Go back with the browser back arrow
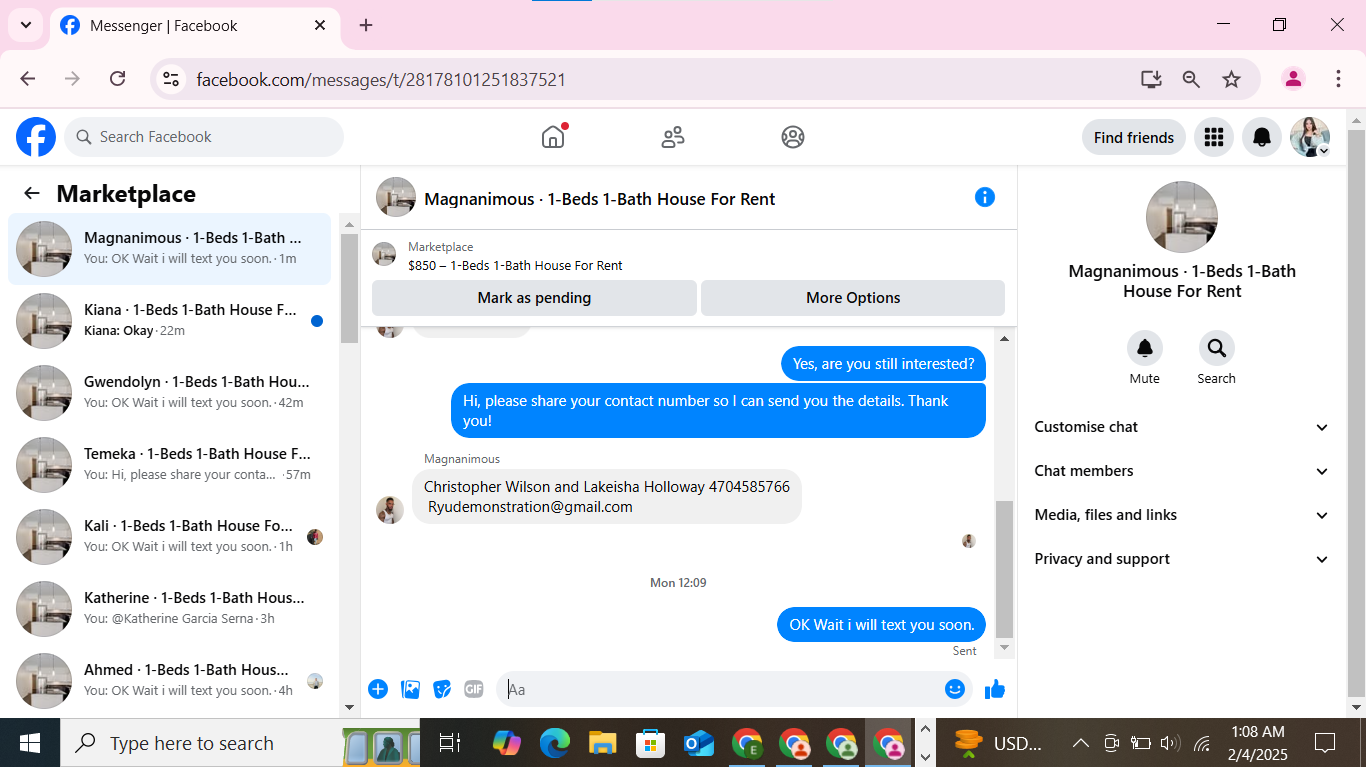1366x767 pixels. 28,79
